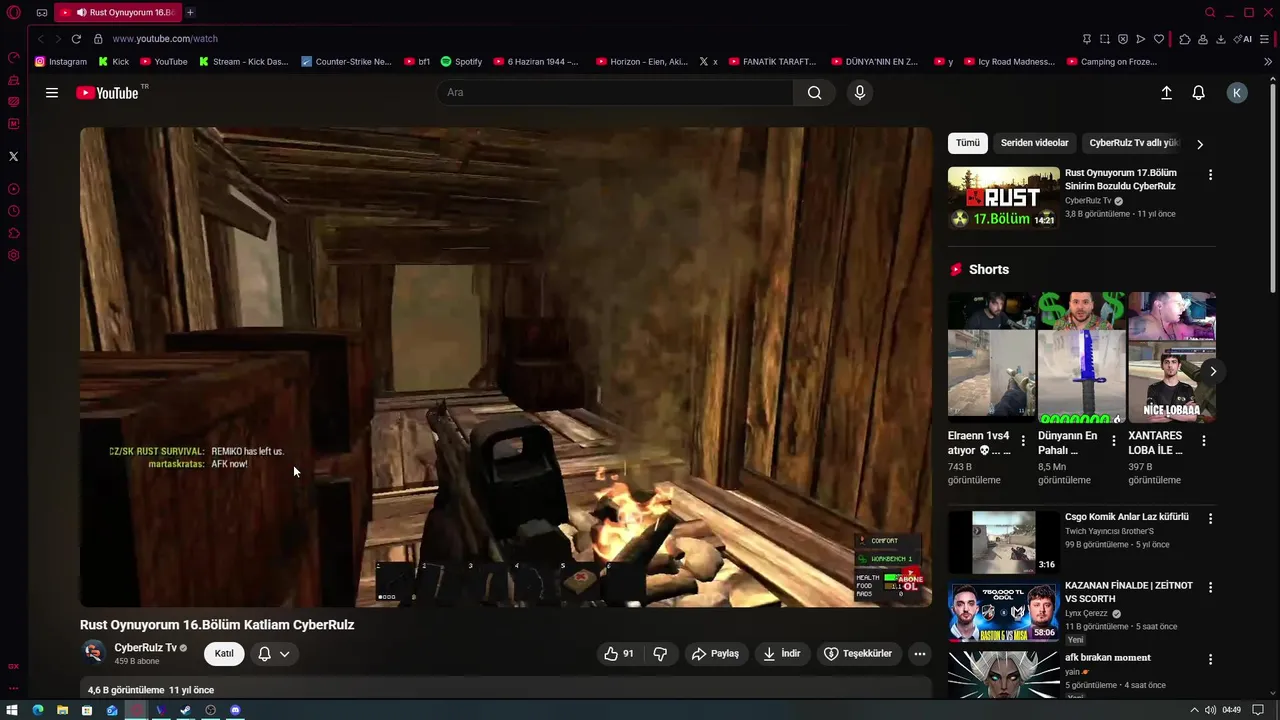The image size is (1280, 720).
Task: Open the easy setup settings icon
Action: (x=1266, y=39)
